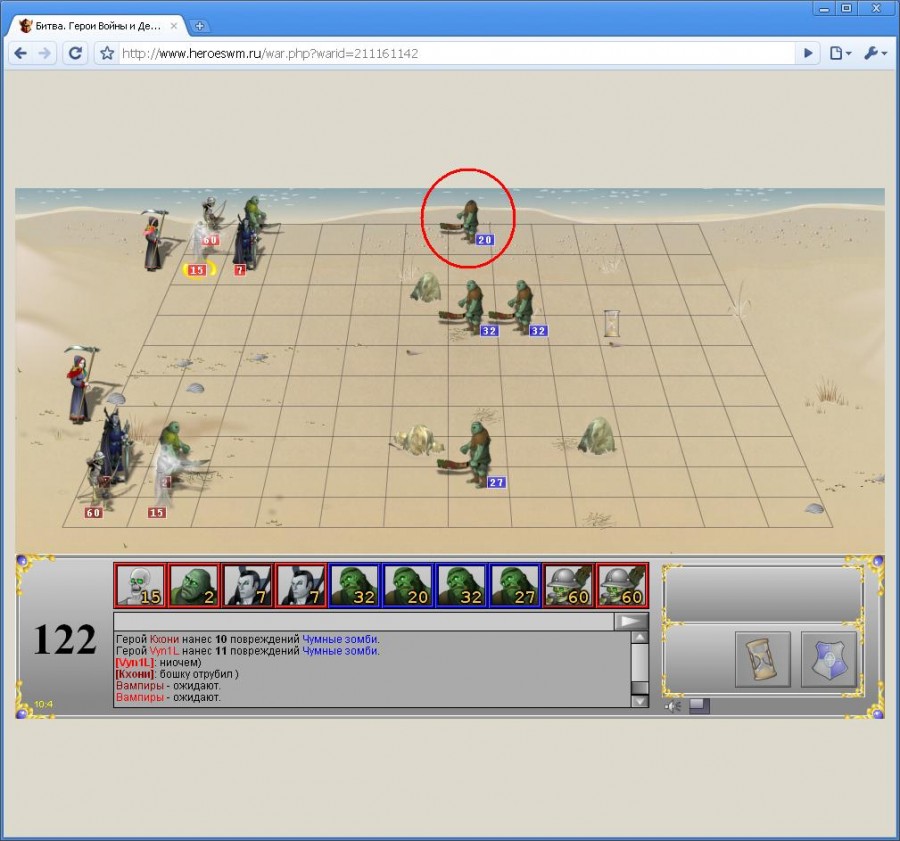Click the upper reaper hero with scythe

point(154,239)
